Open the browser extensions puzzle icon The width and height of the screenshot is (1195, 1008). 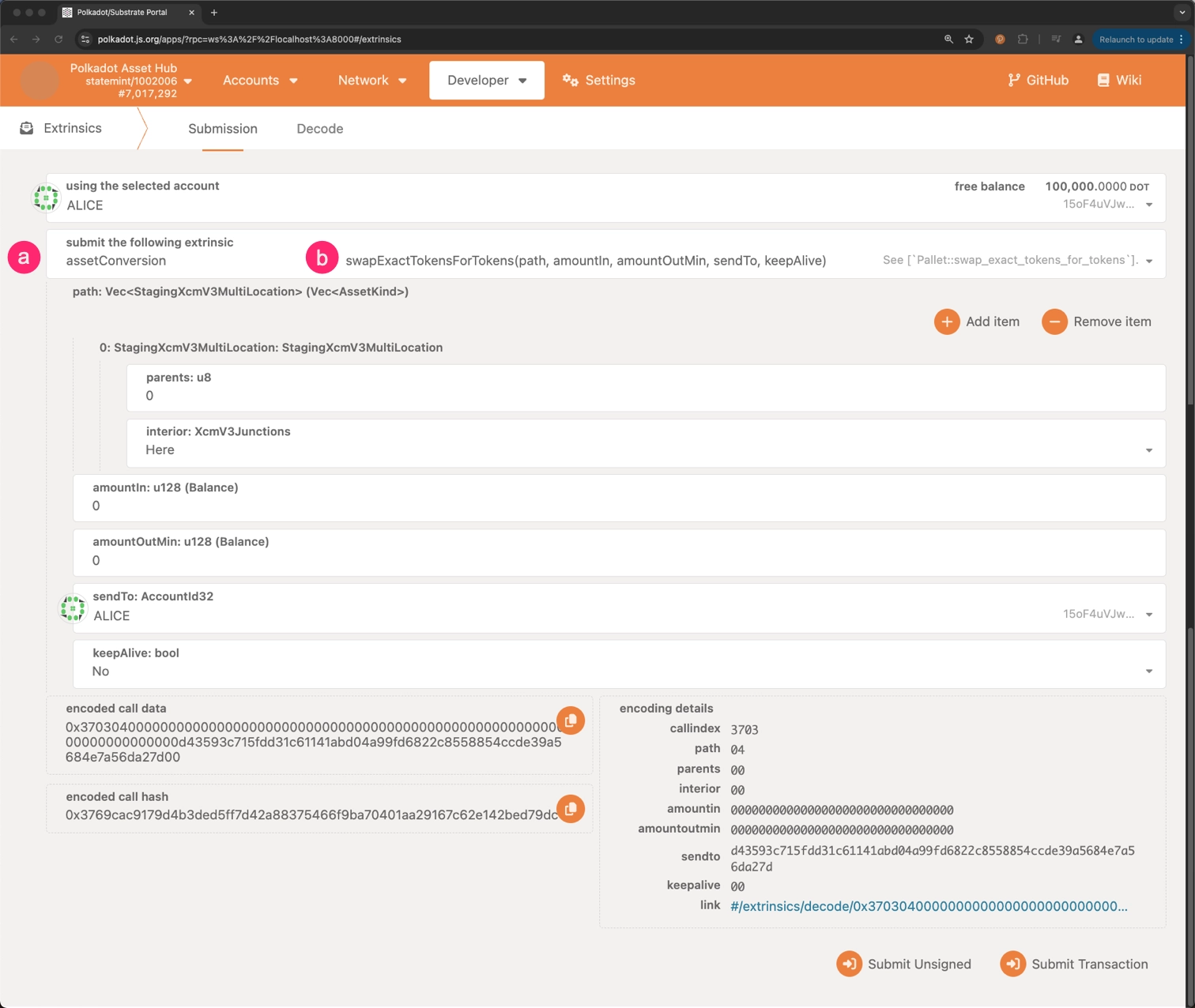(x=1023, y=39)
